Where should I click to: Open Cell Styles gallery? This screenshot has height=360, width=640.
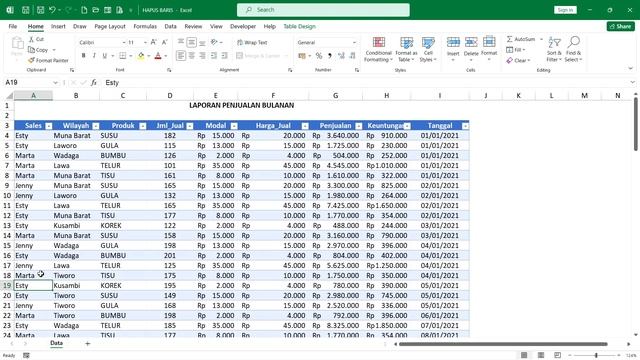click(x=428, y=49)
